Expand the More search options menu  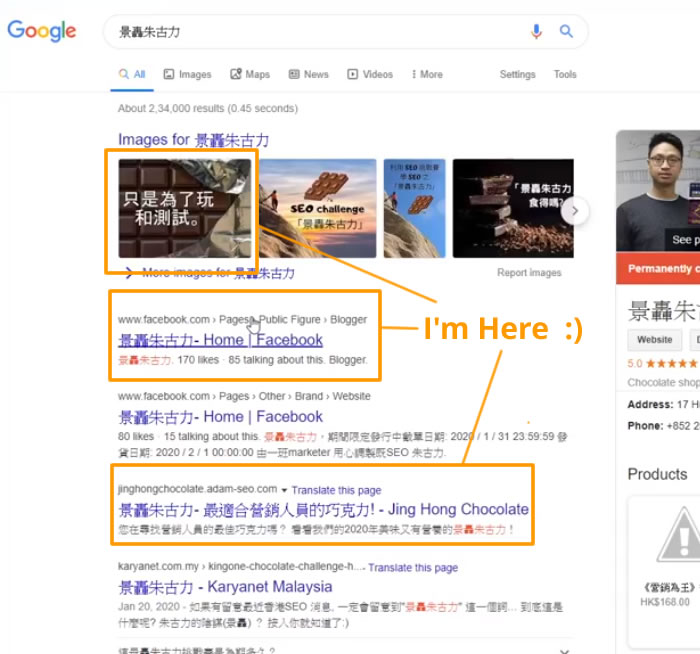click(x=427, y=74)
